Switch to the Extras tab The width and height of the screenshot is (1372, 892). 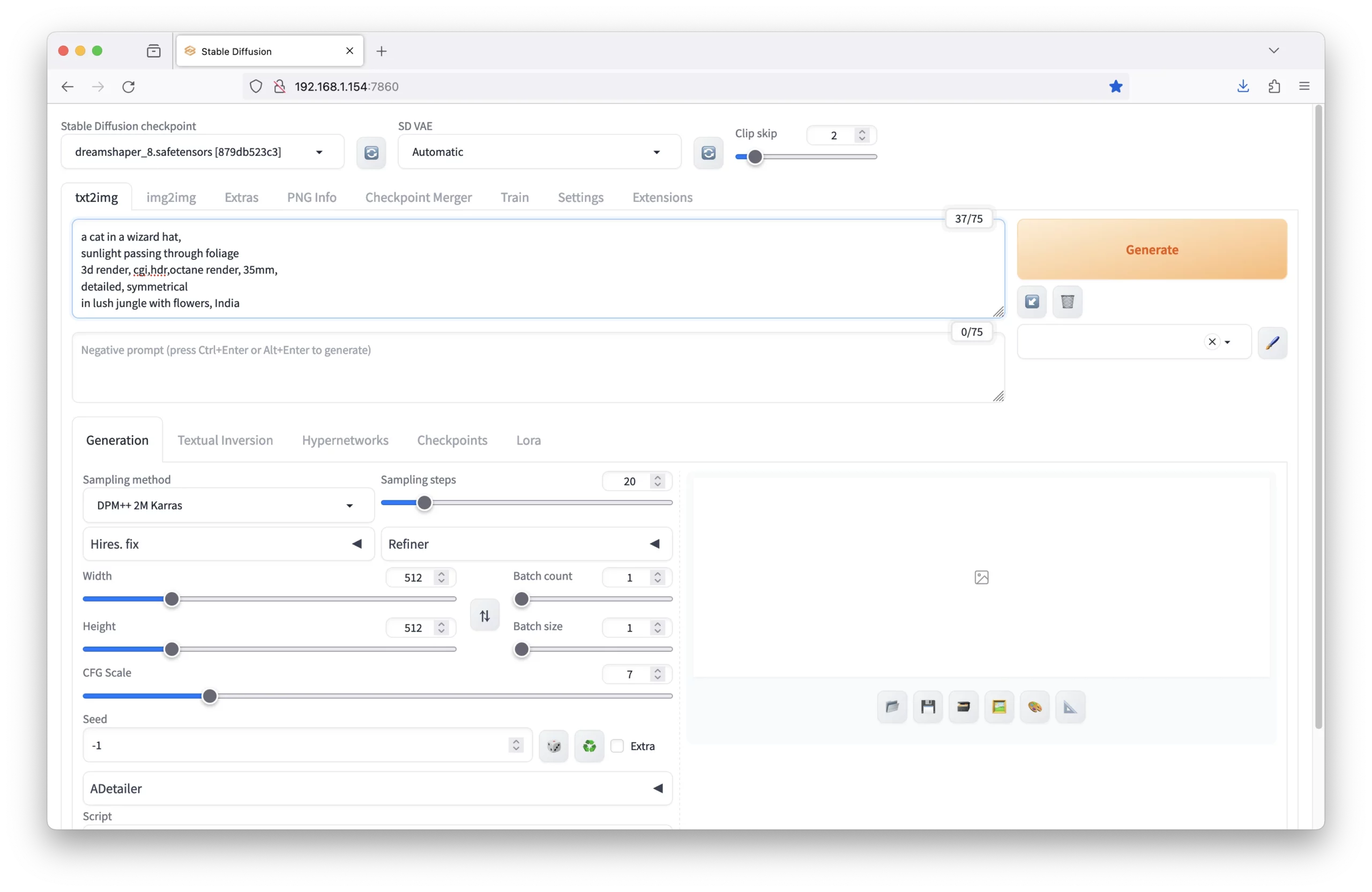pyautogui.click(x=242, y=197)
